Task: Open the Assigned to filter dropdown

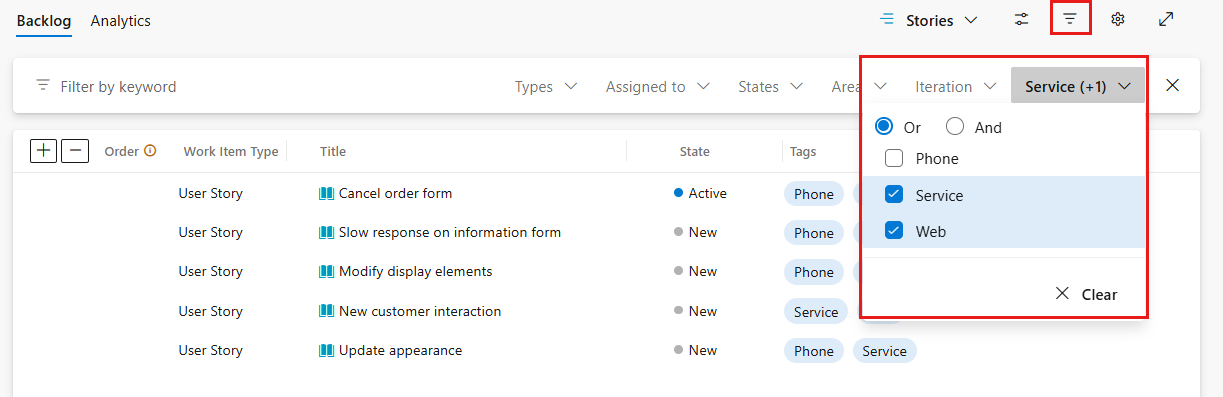Action: 657,87
